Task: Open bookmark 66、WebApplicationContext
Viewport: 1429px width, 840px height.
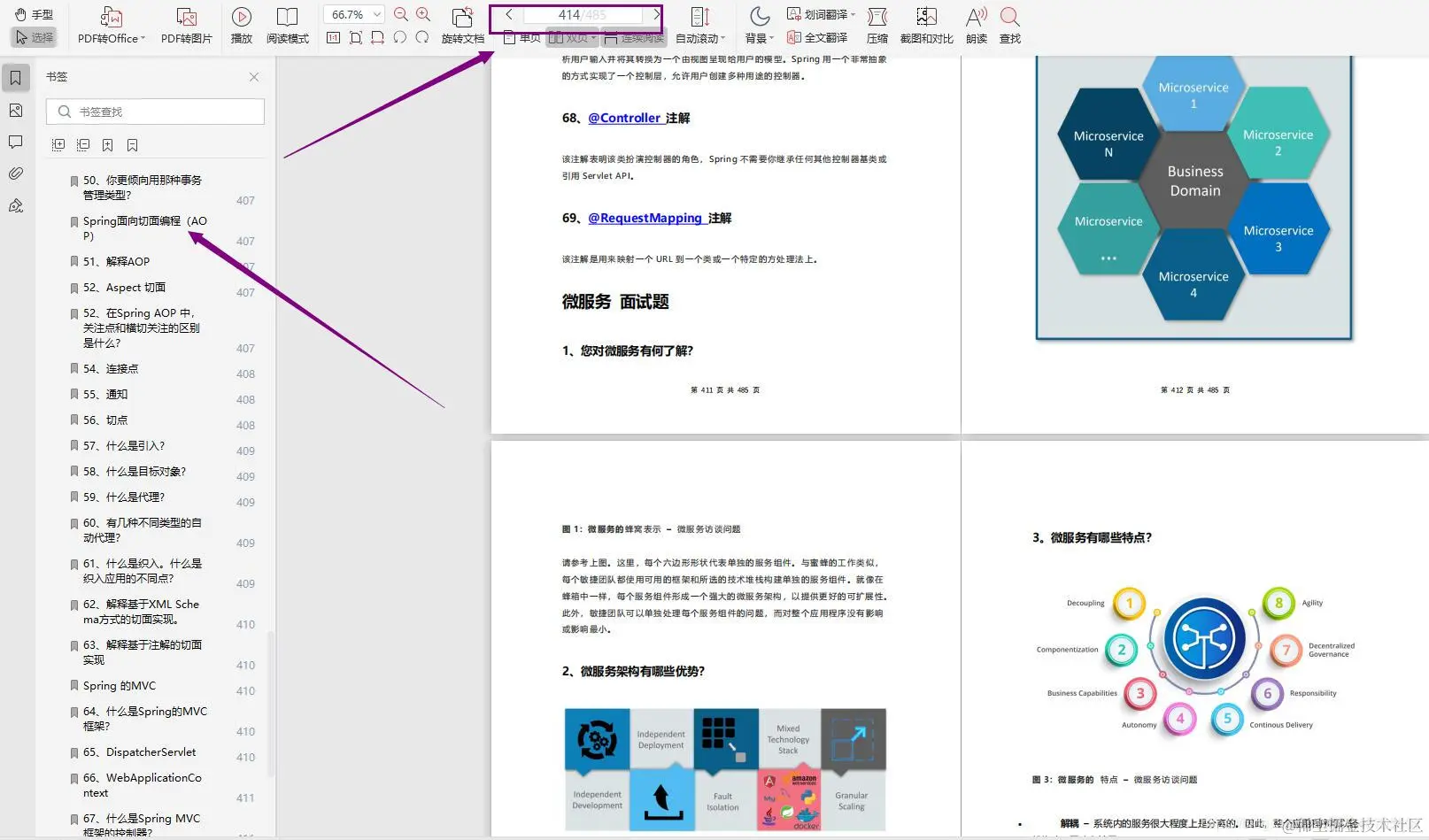Action: click(x=143, y=785)
